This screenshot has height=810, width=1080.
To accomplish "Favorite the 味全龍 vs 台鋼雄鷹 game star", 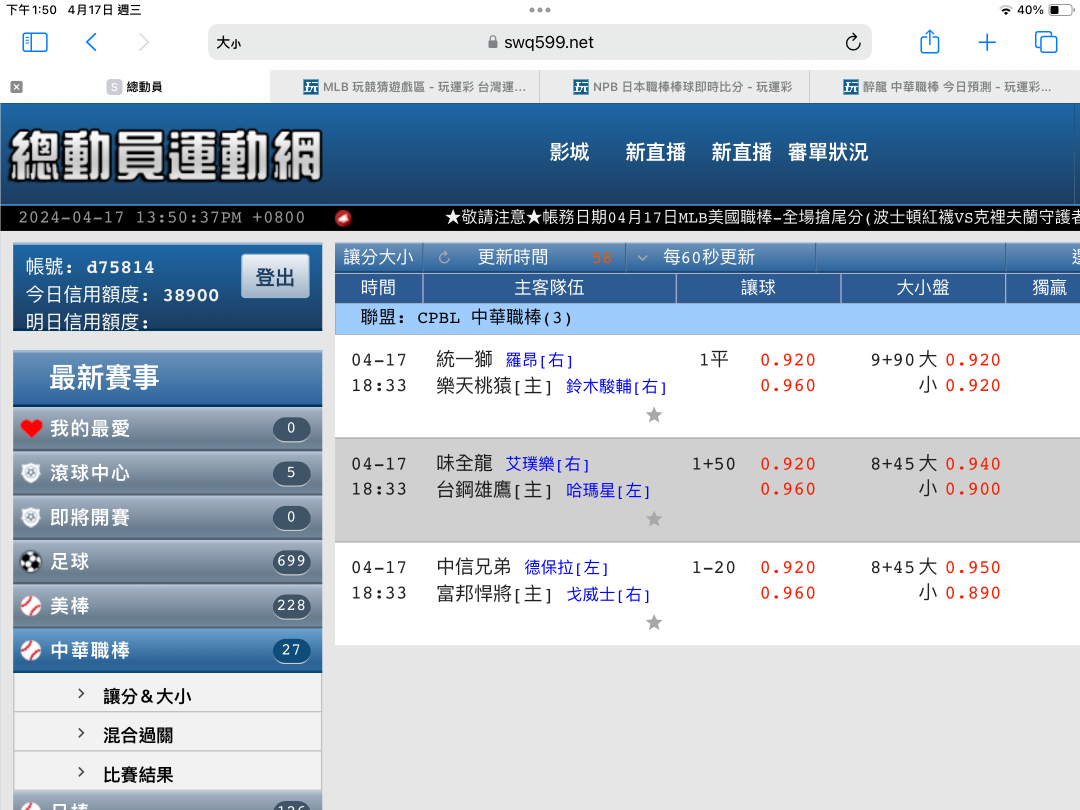I will coord(654,519).
